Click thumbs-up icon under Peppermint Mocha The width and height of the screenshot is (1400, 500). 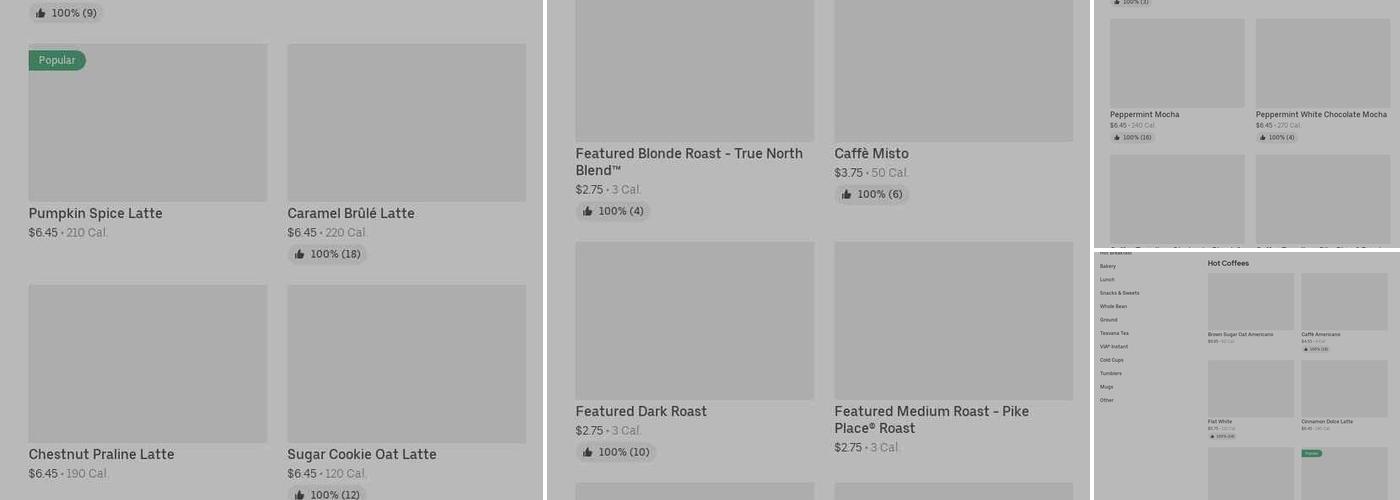point(1116,137)
